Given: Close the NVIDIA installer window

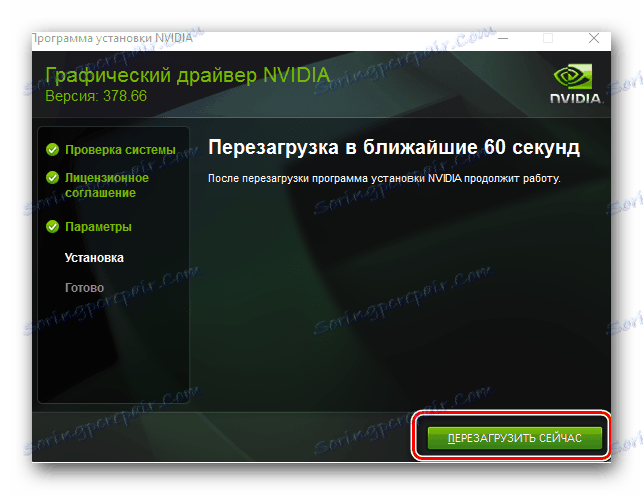Looking at the screenshot, I should click(x=594, y=38).
